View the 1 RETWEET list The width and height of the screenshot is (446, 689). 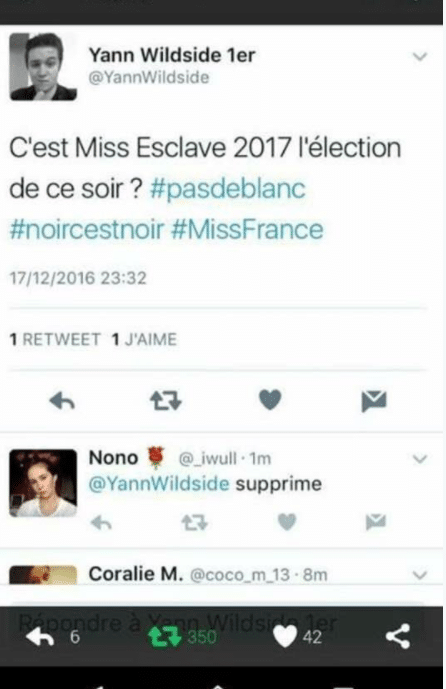click(55, 339)
